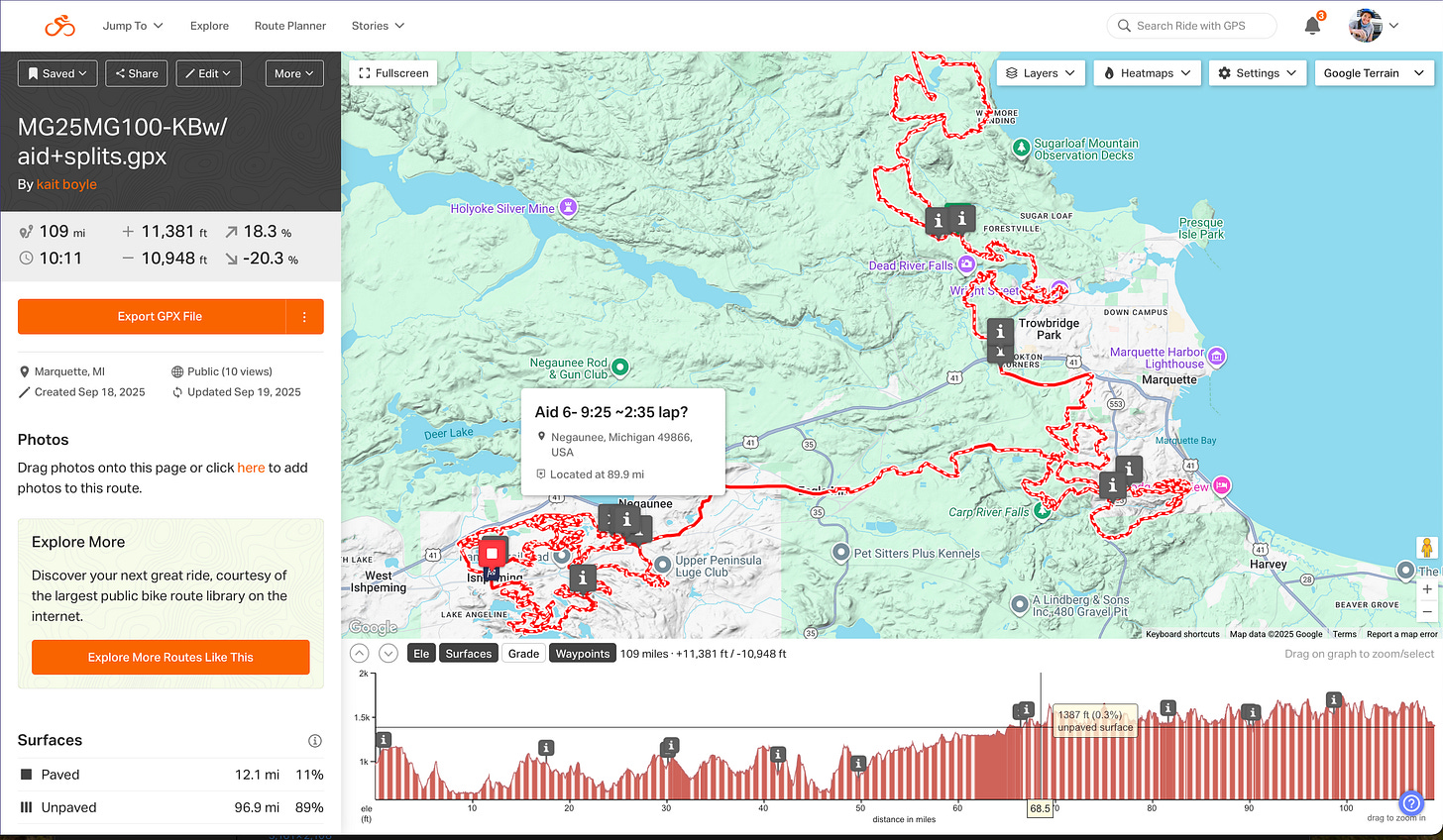Open the Saved dropdown
This screenshot has height=840, width=1443.
point(57,73)
